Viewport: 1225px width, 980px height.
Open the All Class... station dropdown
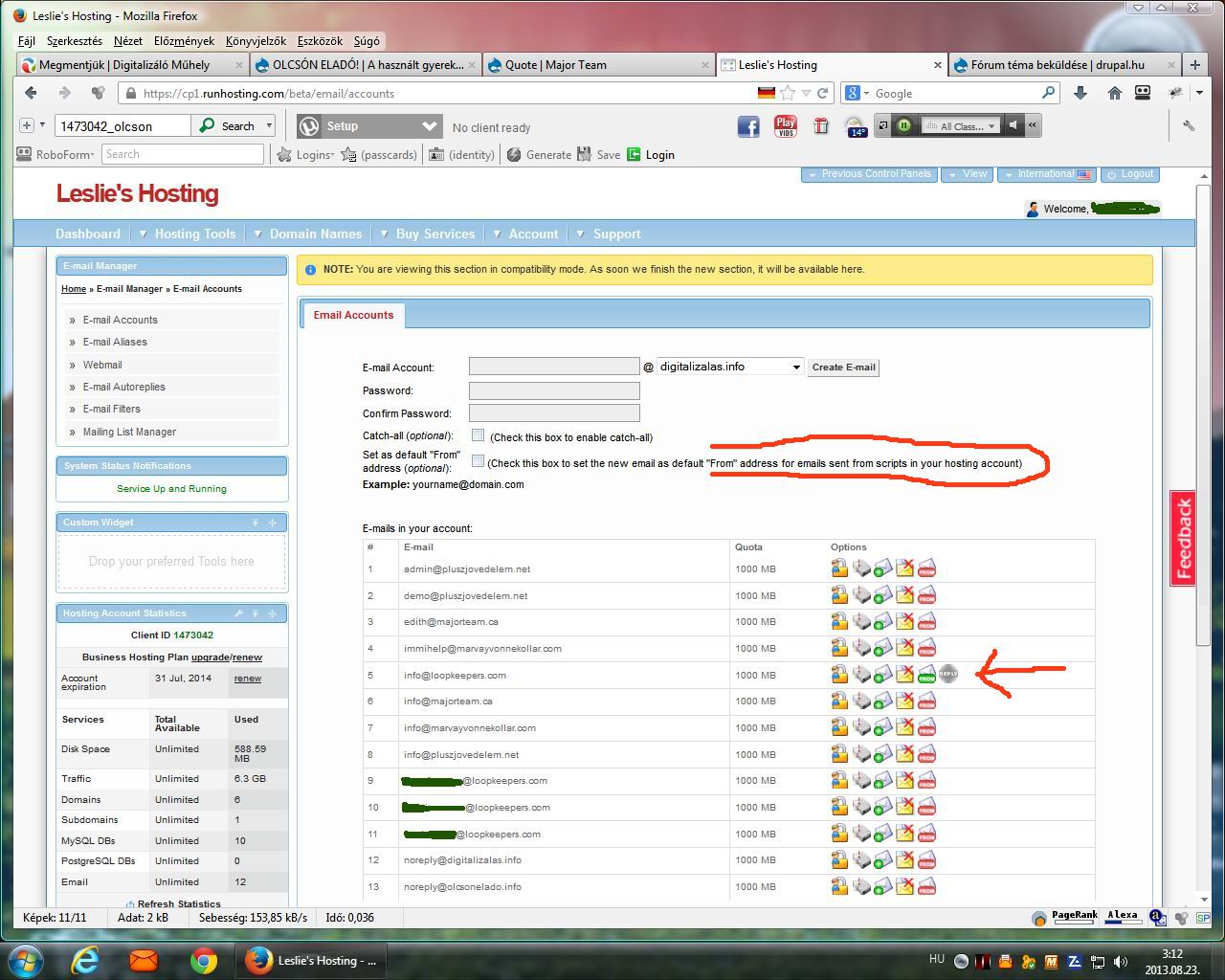[961, 126]
